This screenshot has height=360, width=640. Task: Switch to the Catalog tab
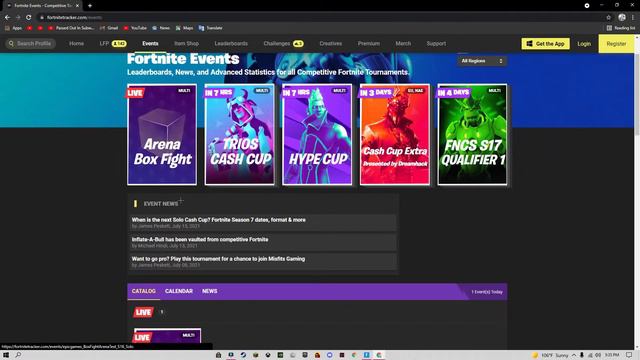tap(144, 291)
